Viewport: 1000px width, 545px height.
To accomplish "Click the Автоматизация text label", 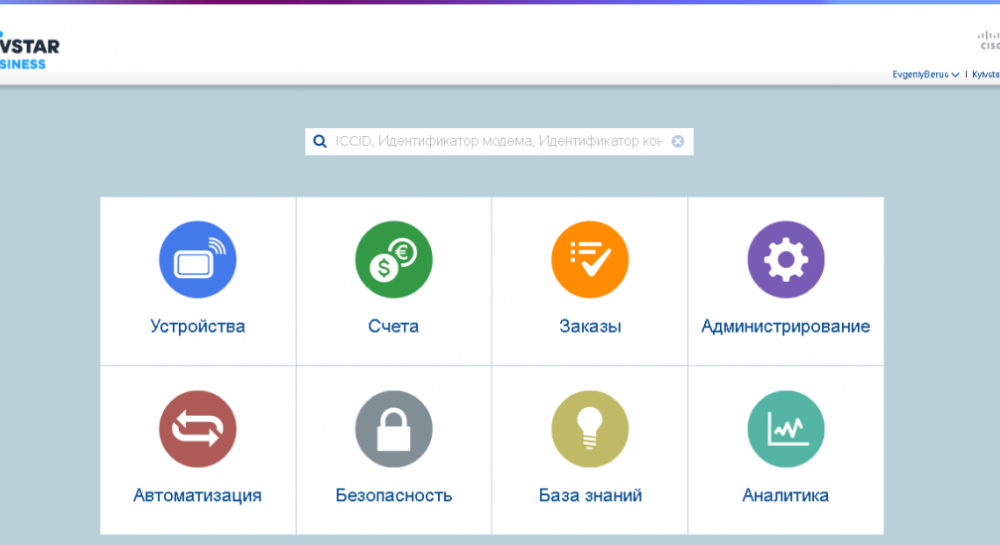I will (x=197, y=495).
